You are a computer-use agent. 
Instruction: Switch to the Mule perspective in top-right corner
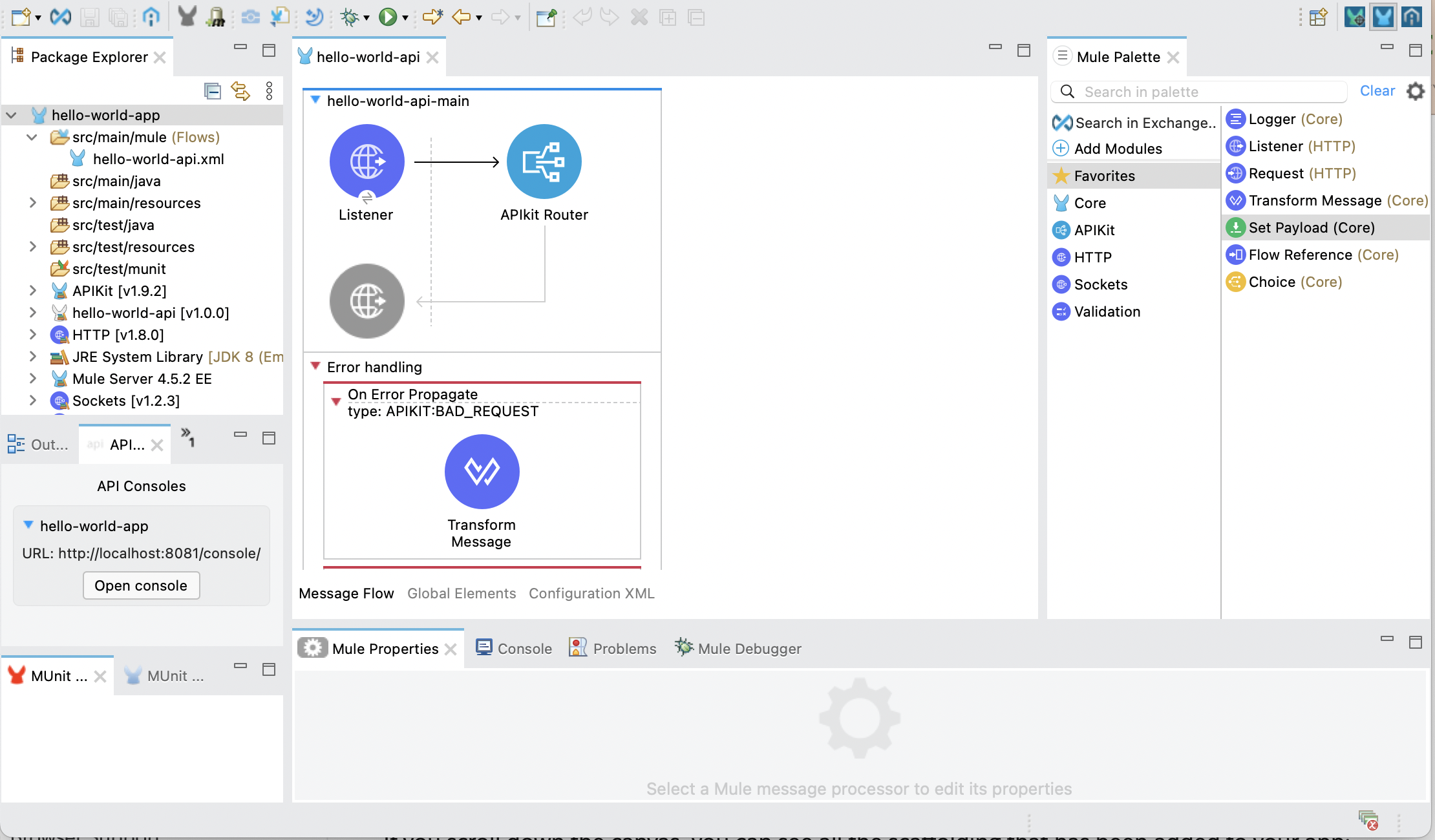point(1383,17)
